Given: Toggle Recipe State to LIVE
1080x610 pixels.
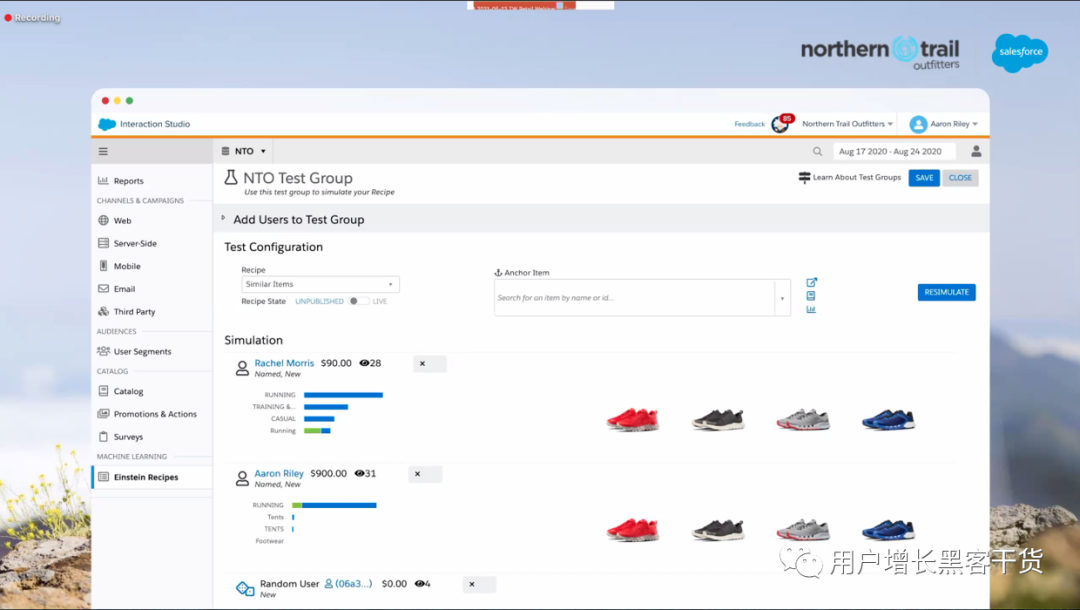Looking at the screenshot, I should 357,302.
